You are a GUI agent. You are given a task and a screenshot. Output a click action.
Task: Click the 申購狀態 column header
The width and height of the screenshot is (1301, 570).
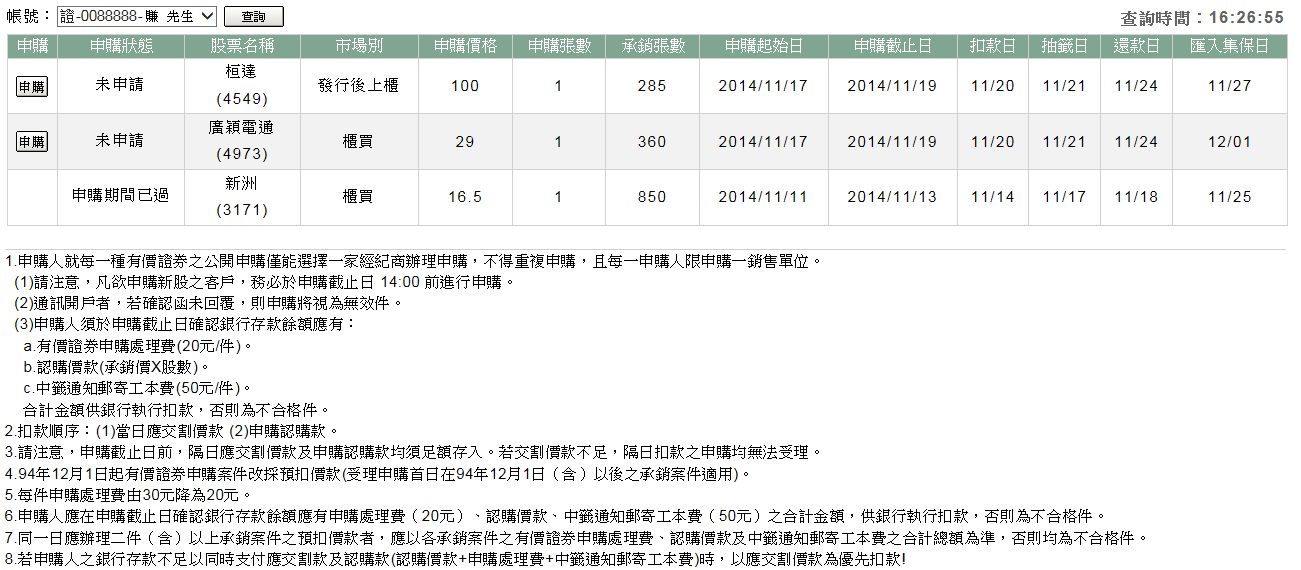(x=121, y=47)
